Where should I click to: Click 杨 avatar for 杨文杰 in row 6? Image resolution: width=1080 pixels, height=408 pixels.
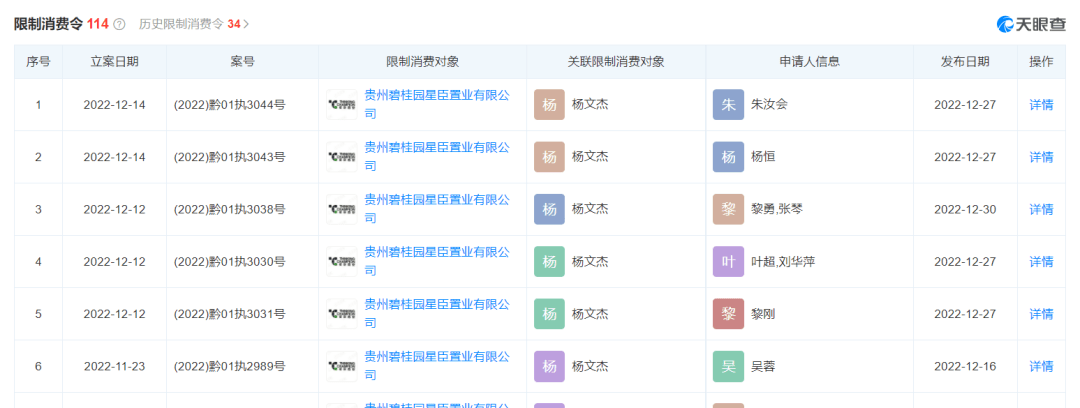(x=549, y=367)
